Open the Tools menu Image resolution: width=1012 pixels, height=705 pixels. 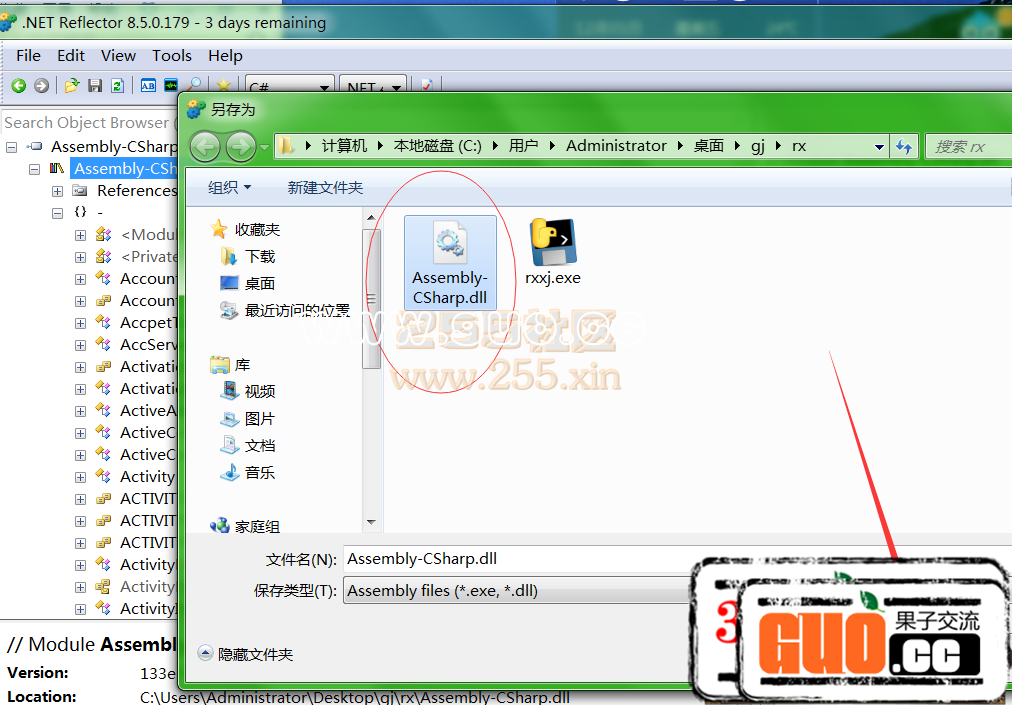point(172,56)
